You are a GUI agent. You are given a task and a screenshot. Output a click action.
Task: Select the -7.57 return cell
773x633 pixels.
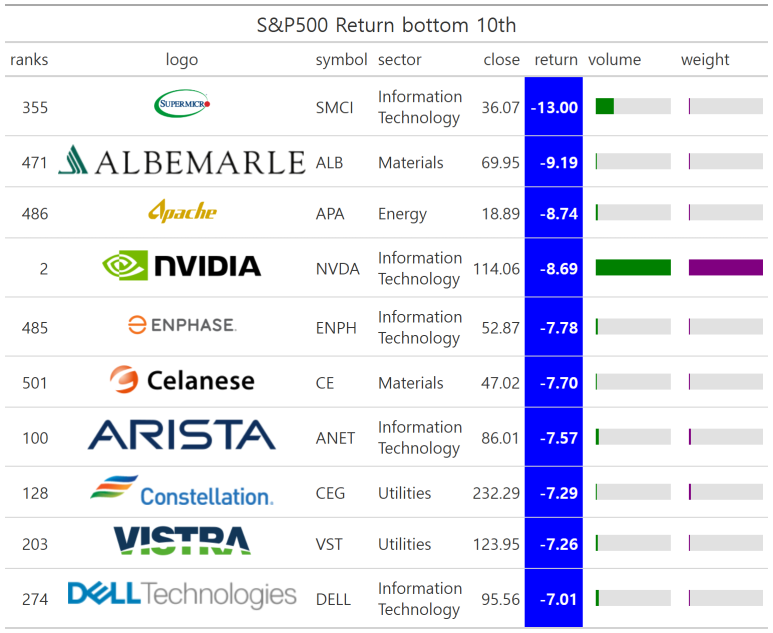coord(554,437)
